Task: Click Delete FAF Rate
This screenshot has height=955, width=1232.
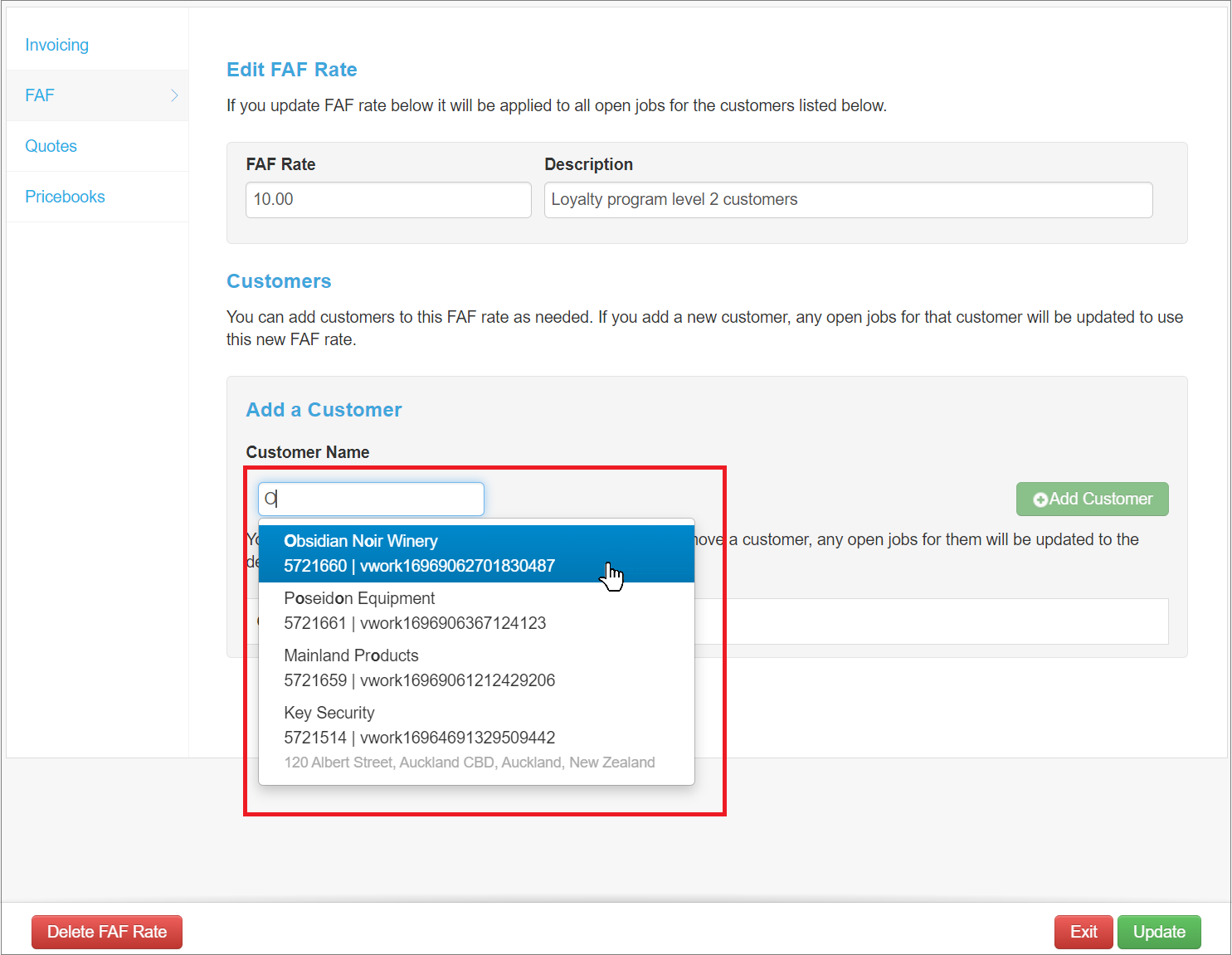Action: click(106, 932)
